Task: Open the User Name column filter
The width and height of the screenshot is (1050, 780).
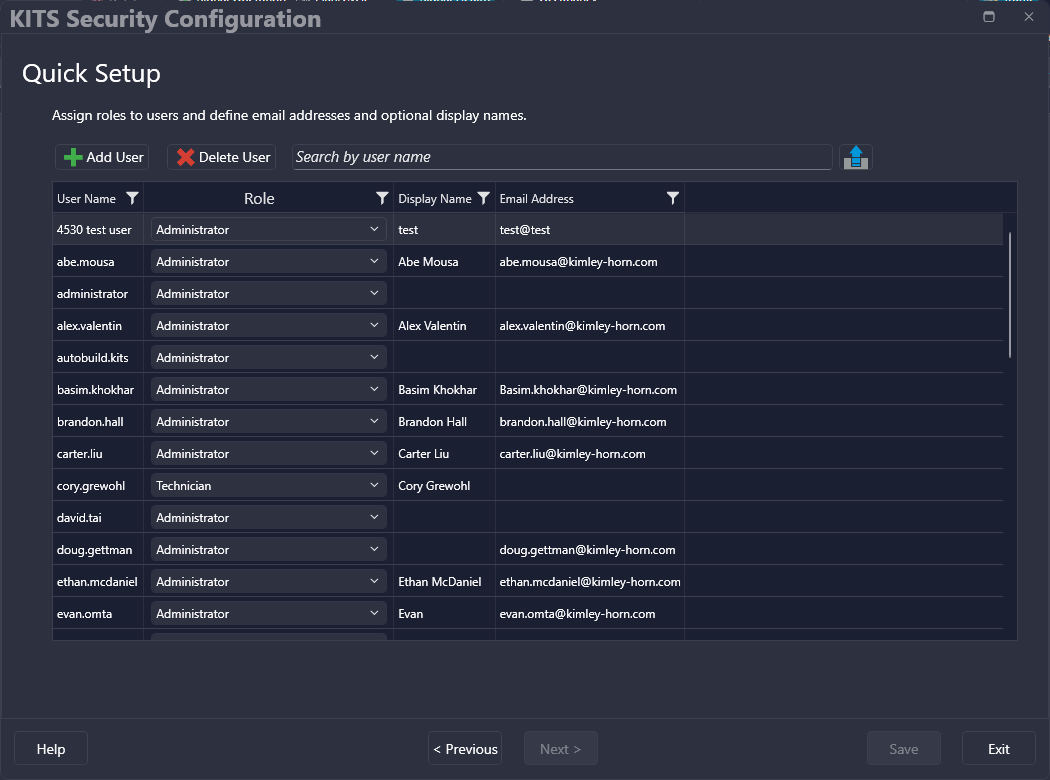Action: pyautogui.click(x=132, y=199)
